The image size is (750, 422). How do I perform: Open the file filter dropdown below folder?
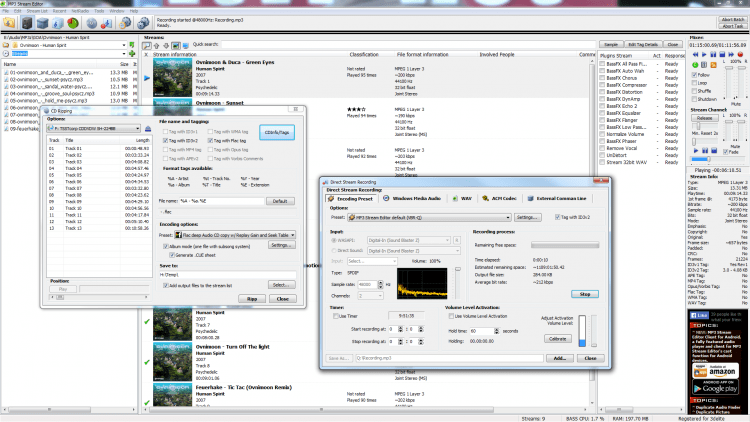click(124, 54)
